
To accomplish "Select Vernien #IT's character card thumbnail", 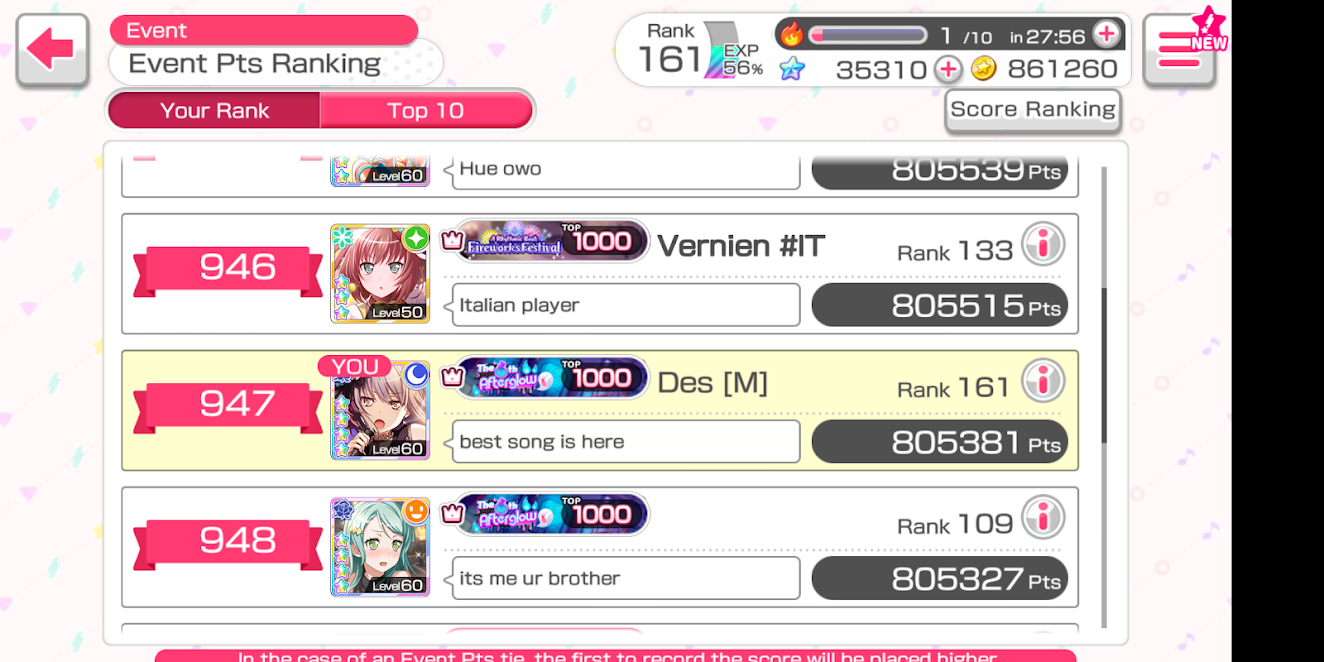I will pos(380,273).
